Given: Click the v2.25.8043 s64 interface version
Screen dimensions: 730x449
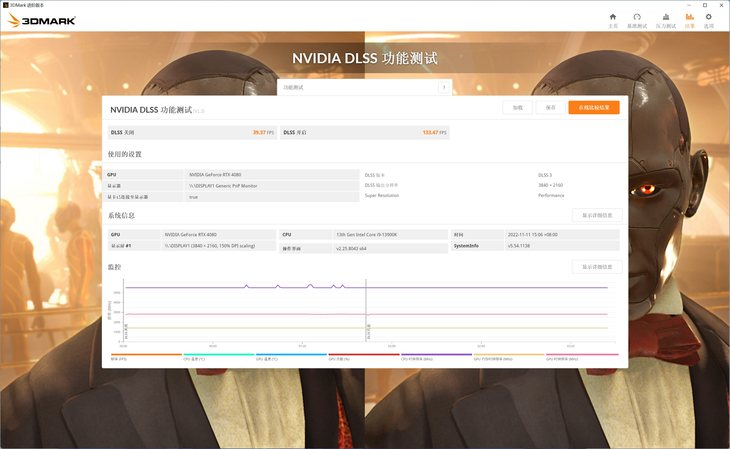Looking at the screenshot, I should coord(351,249).
